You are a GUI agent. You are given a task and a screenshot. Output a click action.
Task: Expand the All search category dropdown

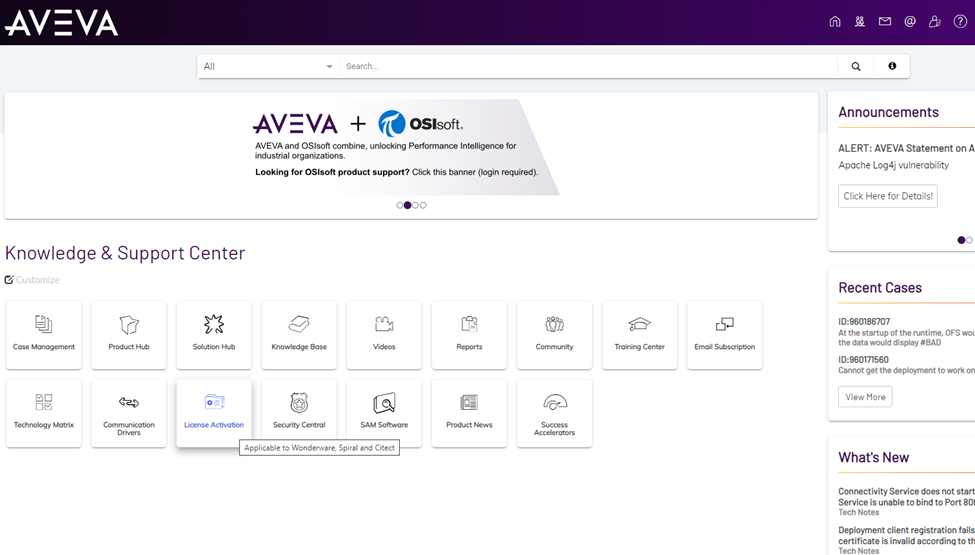268,67
